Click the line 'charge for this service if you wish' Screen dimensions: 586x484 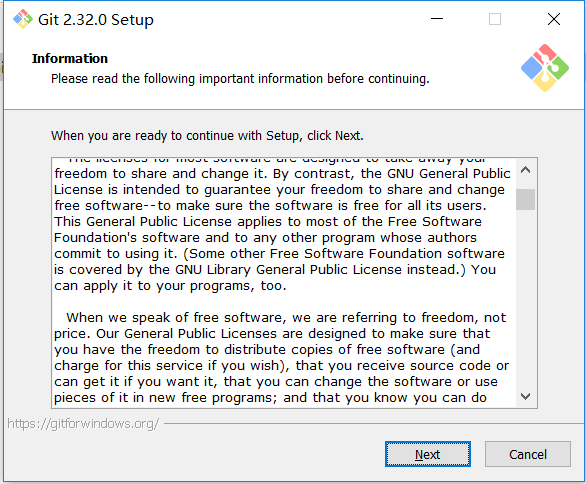(281, 366)
